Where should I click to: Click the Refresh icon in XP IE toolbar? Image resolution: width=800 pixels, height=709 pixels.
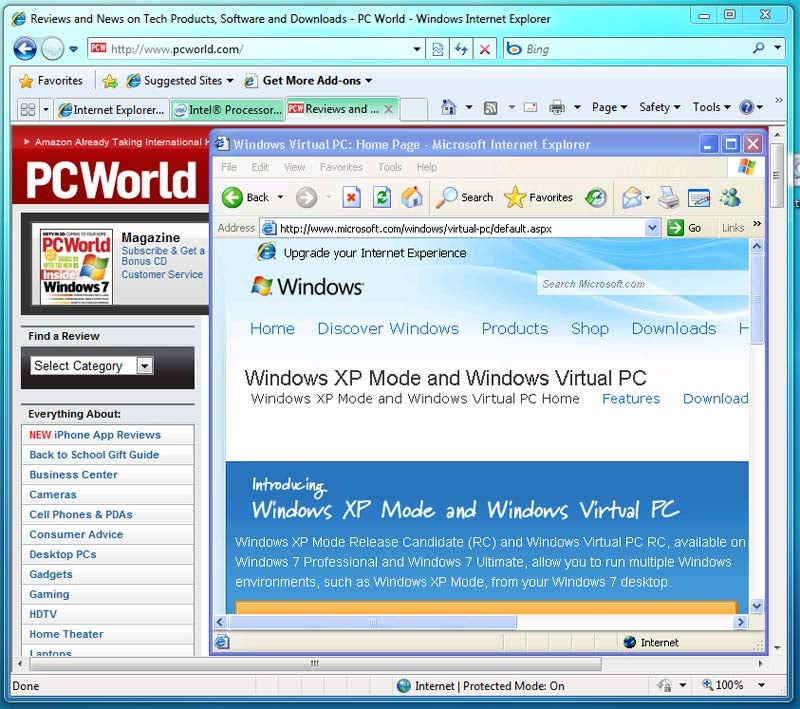tap(382, 197)
